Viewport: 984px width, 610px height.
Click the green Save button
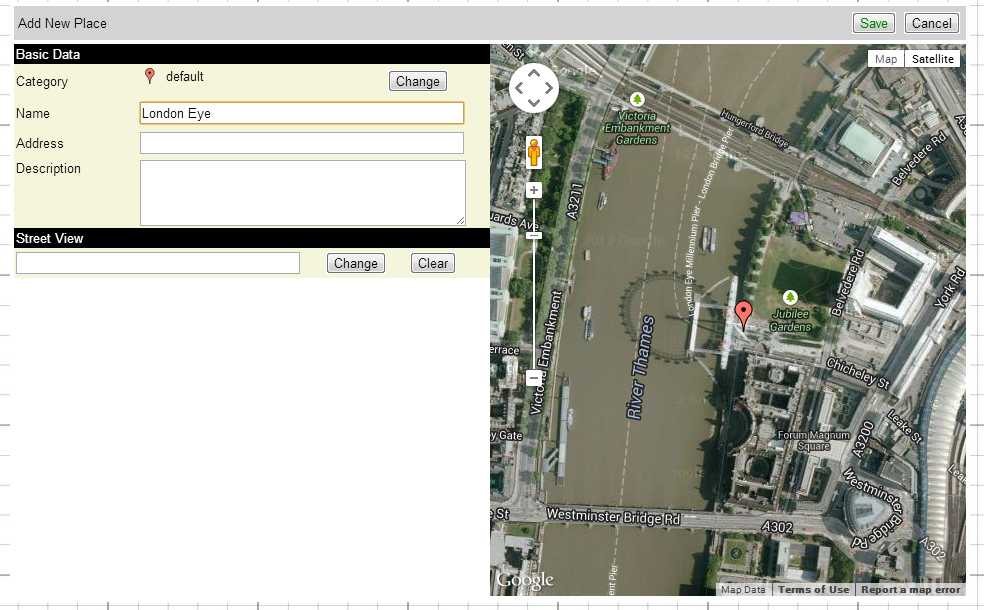[874, 23]
